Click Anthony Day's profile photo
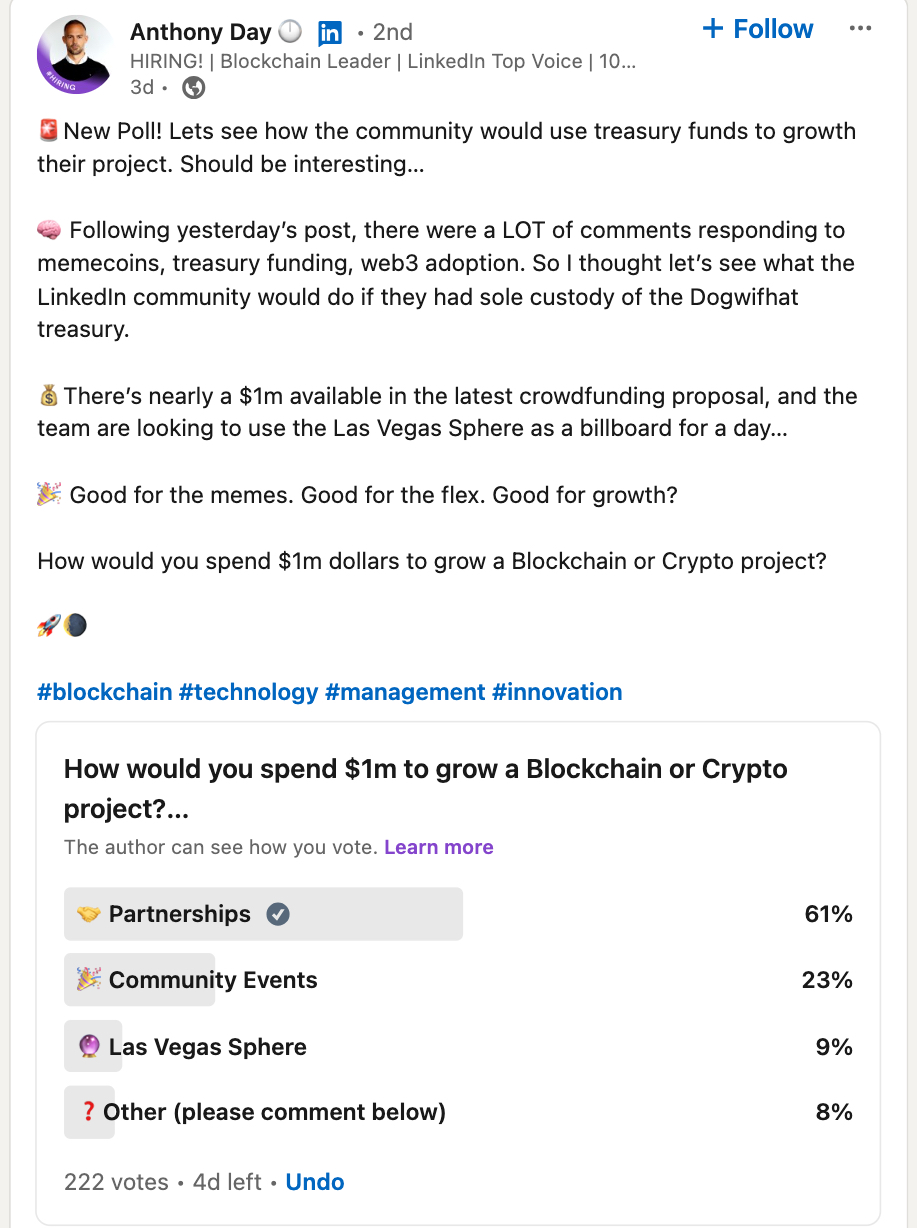Image resolution: width=917 pixels, height=1228 pixels. pos(75,55)
